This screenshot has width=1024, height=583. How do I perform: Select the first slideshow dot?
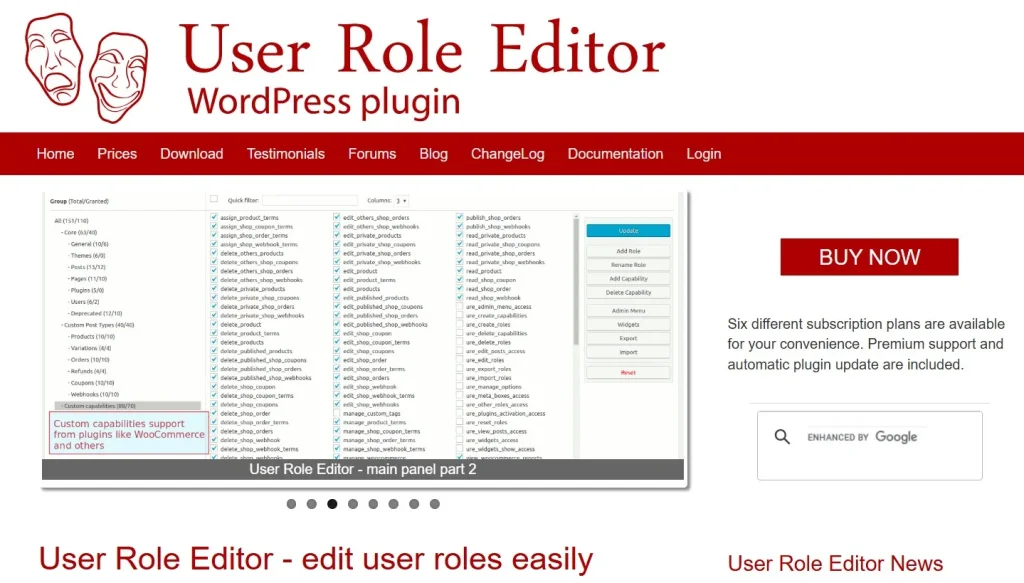click(x=291, y=504)
